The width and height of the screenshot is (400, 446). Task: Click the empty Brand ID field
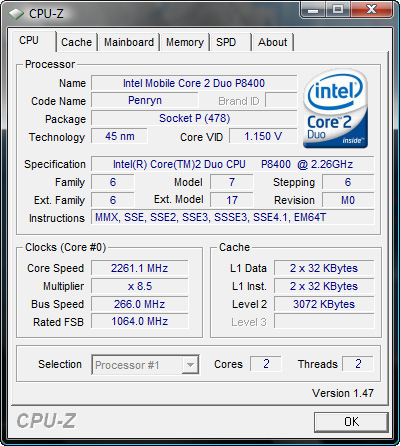tap(281, 101)
